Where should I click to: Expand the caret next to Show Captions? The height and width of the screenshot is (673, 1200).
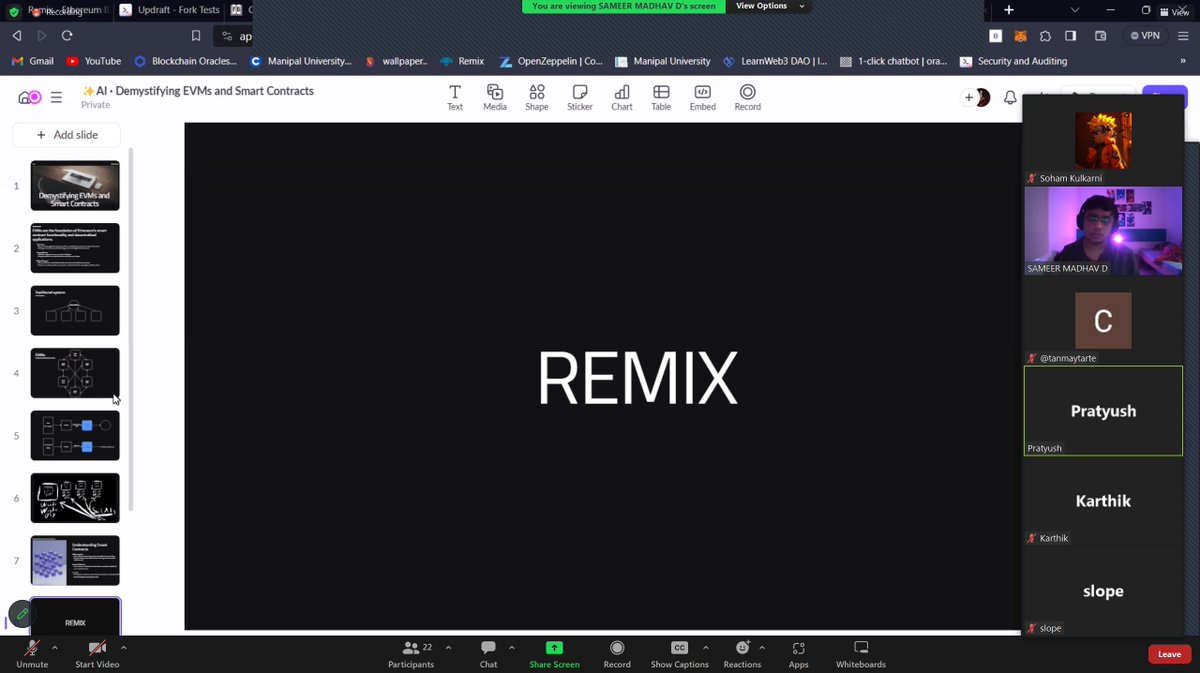coord(705,647)
